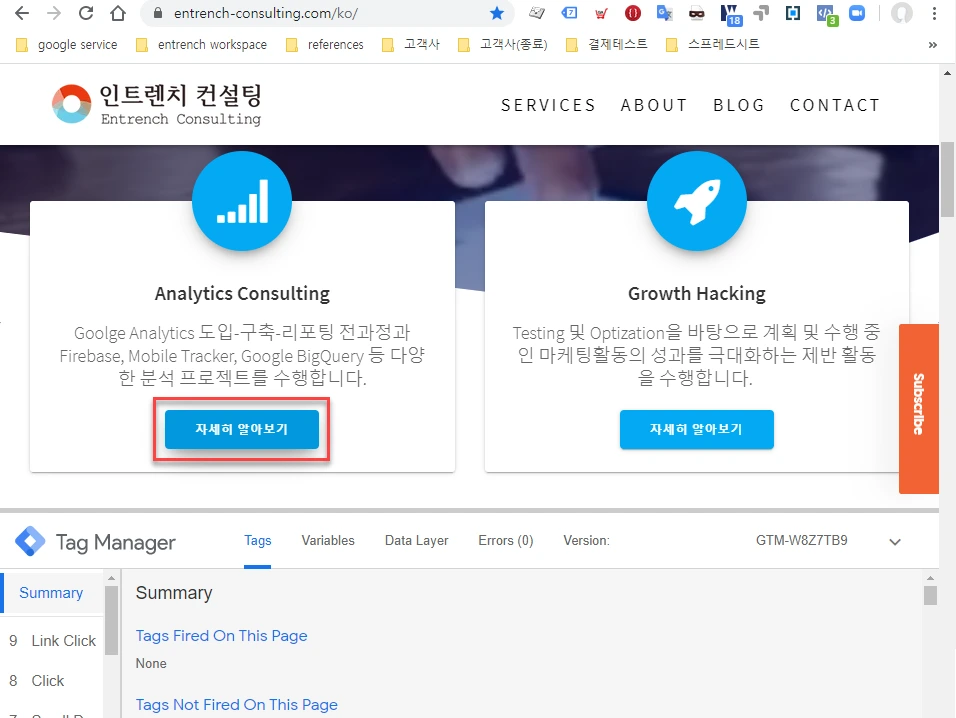This screenshot has height=718, width=956.
Task: Go back with the browser back arrow
Action: click(21, 13)
